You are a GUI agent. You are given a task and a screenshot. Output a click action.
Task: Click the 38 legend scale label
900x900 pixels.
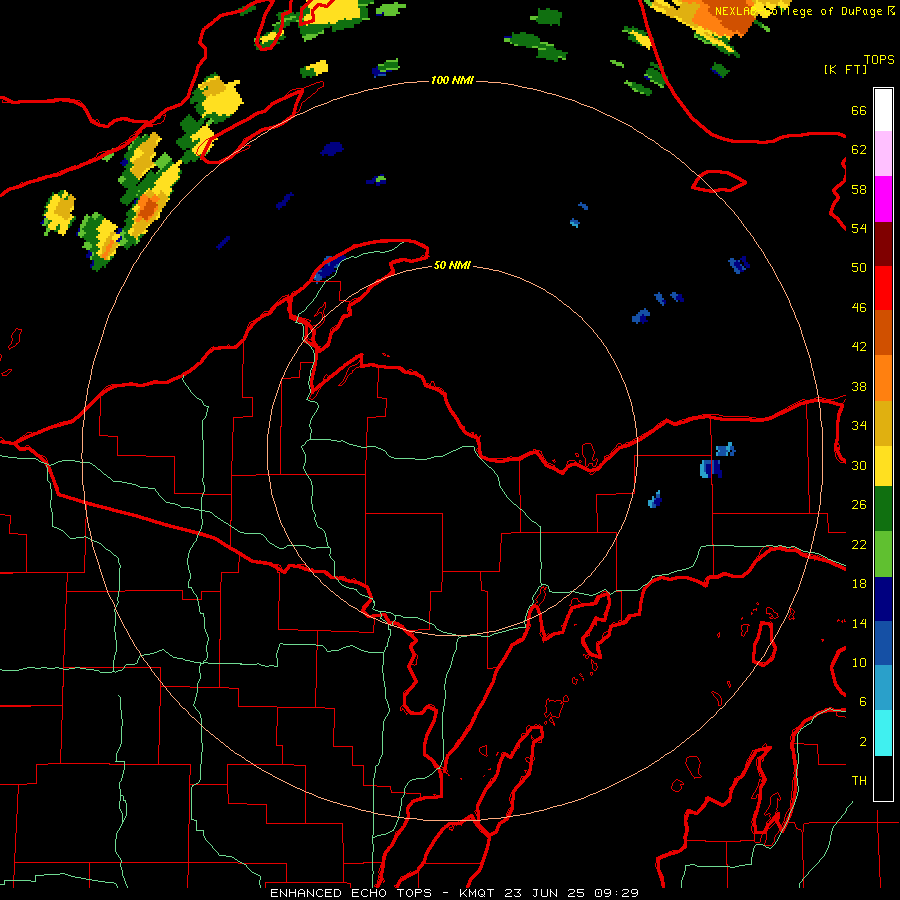pos(859,387)
